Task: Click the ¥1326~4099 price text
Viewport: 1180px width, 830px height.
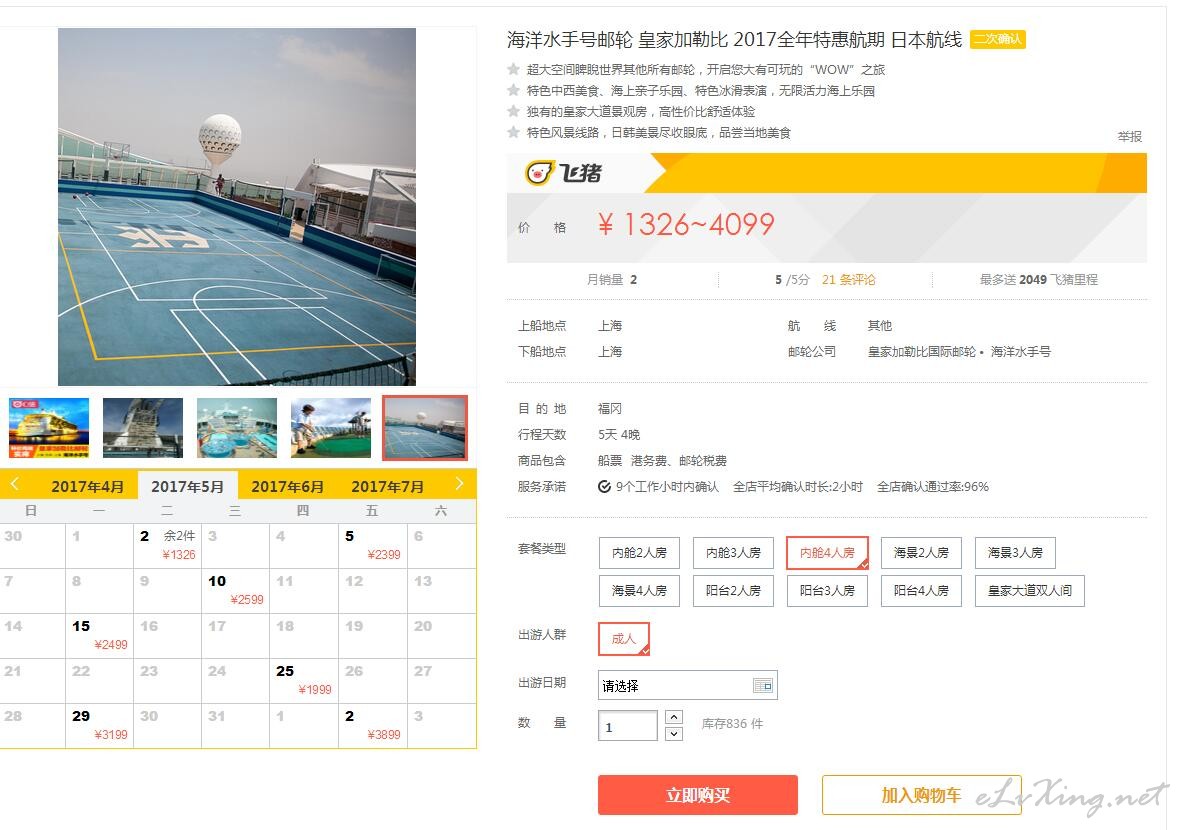Action: coord(686,224)
